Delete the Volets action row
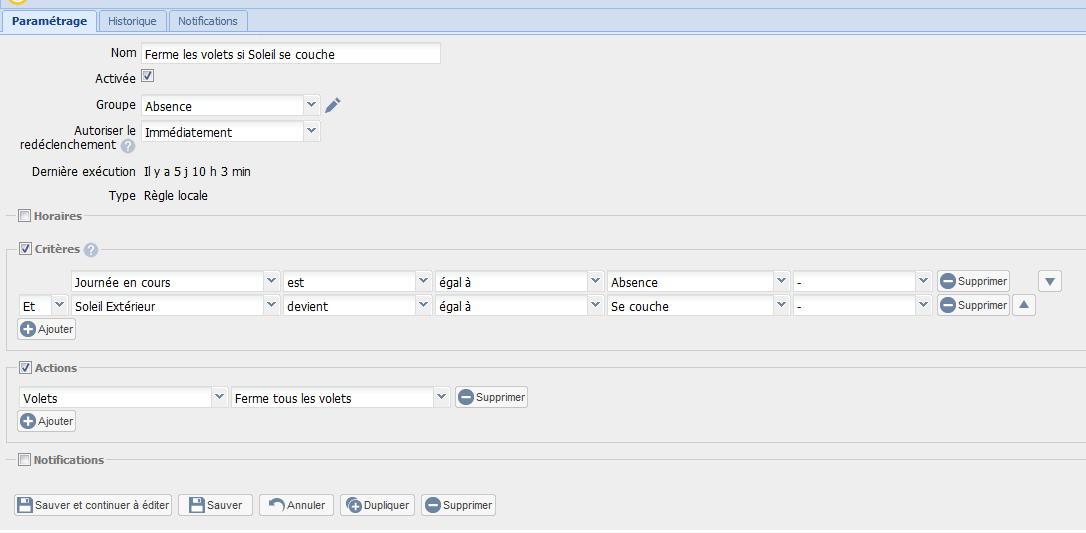The width and height of the screenshot is (1086, 533). [x=491, y=397]
